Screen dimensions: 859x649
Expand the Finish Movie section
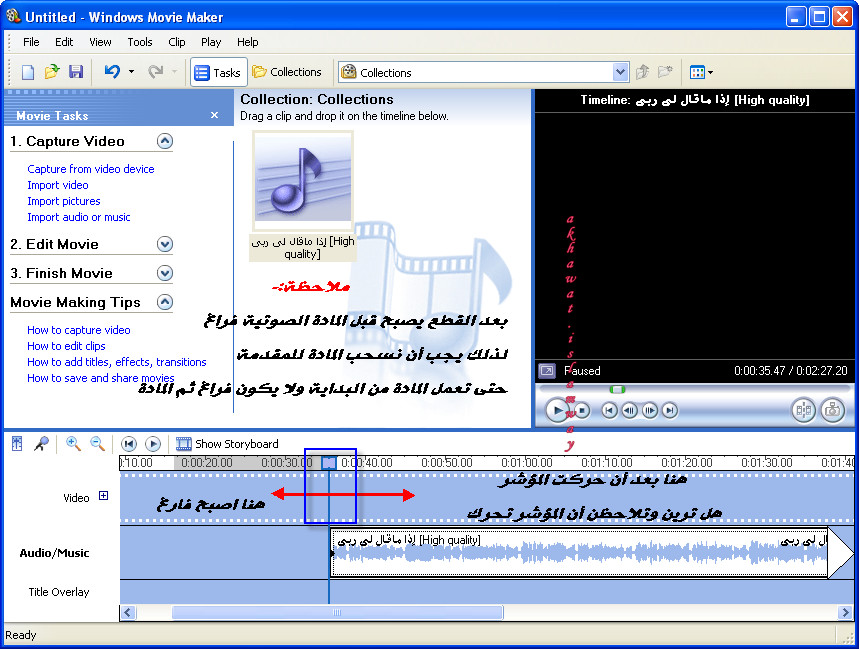pos(165,273)
